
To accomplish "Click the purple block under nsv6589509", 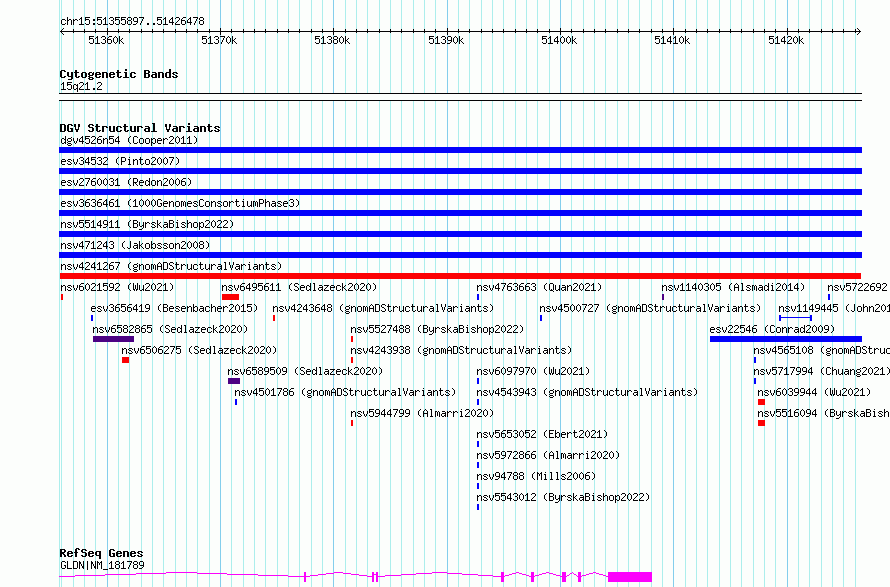I will coord(234,381).
